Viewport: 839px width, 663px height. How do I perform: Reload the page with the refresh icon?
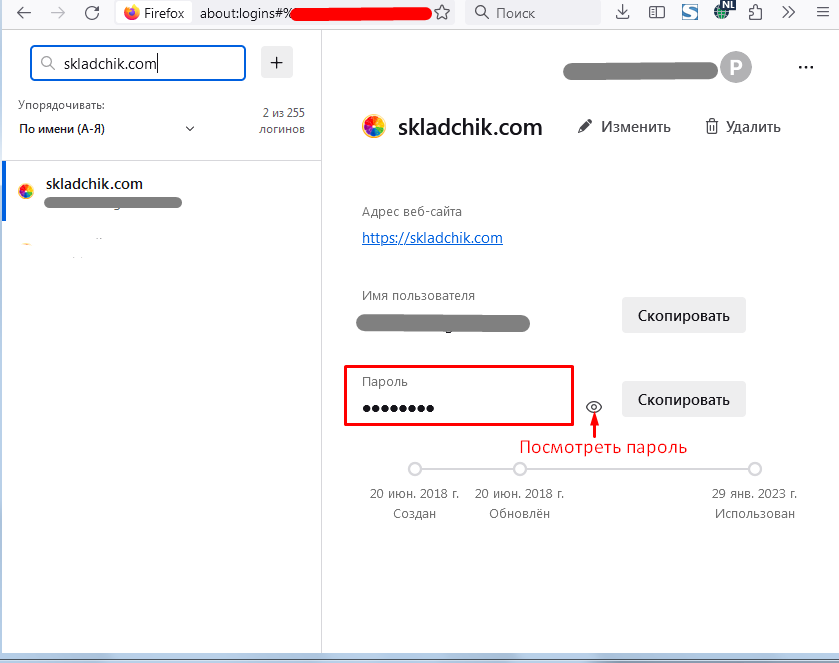(x=92, y=12)
